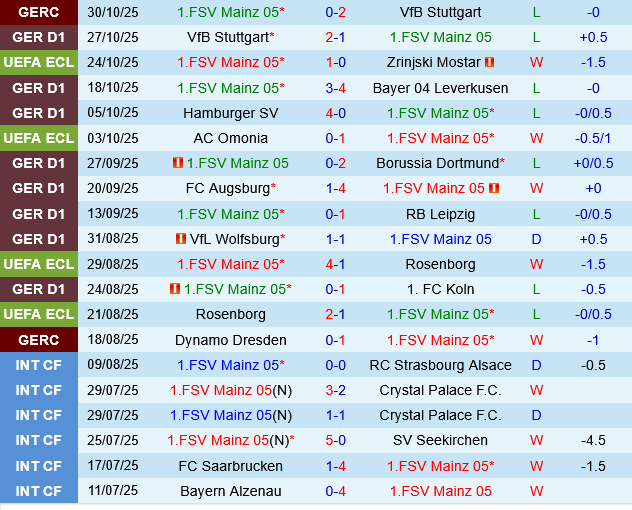Open the Dynamo Dresden team link
The width and height of the screenshot is (632, 510).
pos(230,340)
